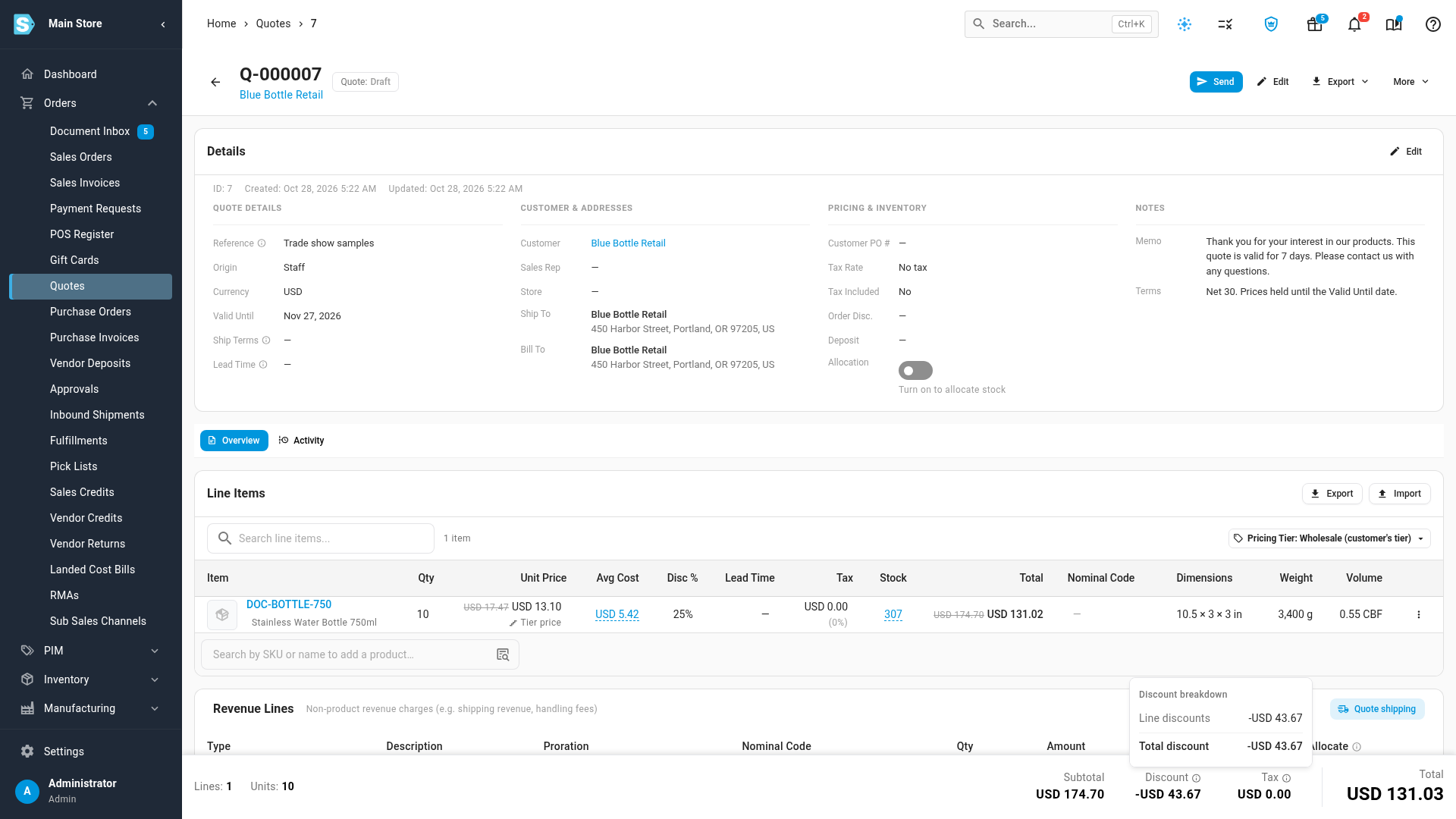Click in the Search line items field
This screenshot has width=1456, height=819.
click(x=321, y=538)
